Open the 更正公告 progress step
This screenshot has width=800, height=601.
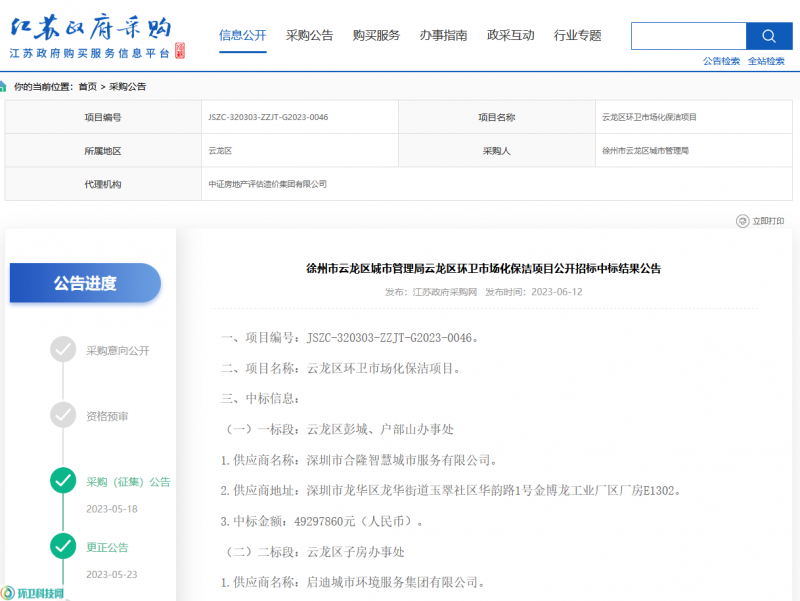click(x=107, y=547)
